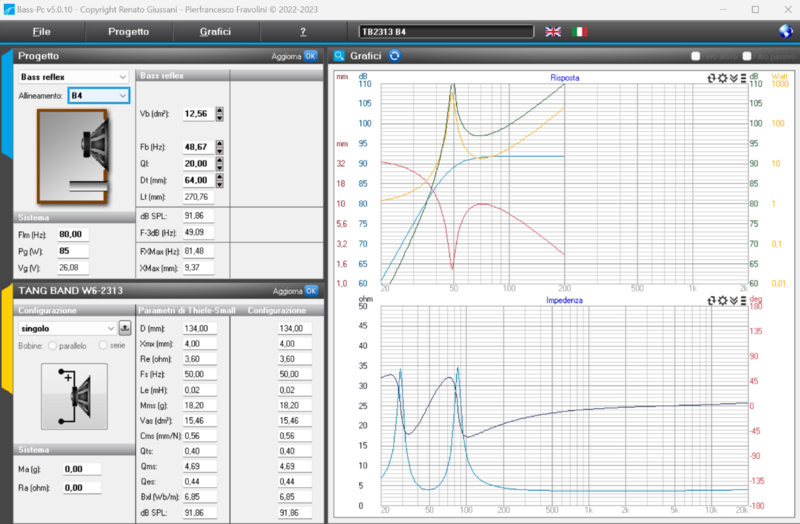Select the 'parallelo' coil radio button
The width and height of the screenshot is (800, 524).
54,345
